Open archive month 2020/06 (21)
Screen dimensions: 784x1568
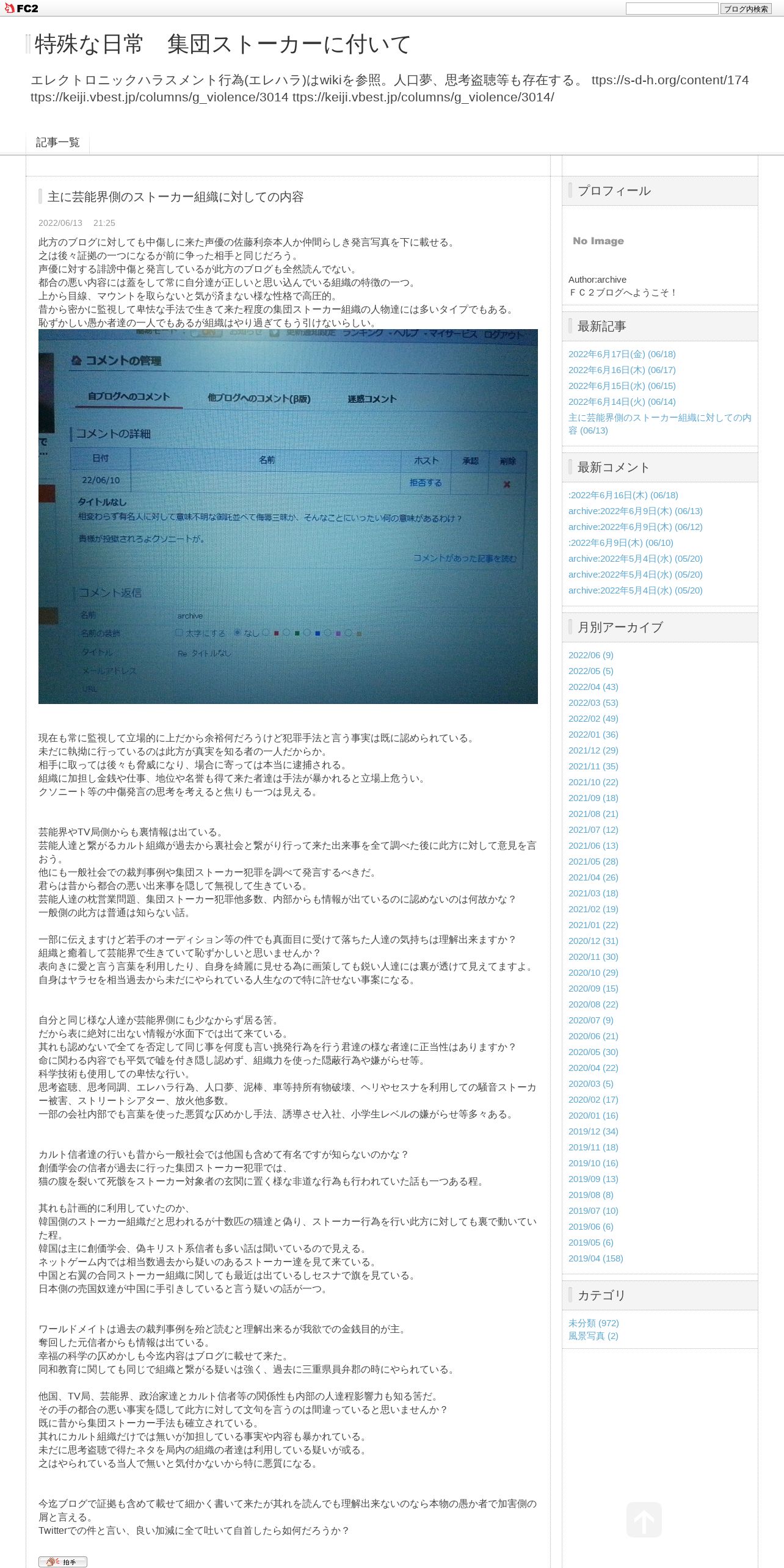(x=593, y=1036)
